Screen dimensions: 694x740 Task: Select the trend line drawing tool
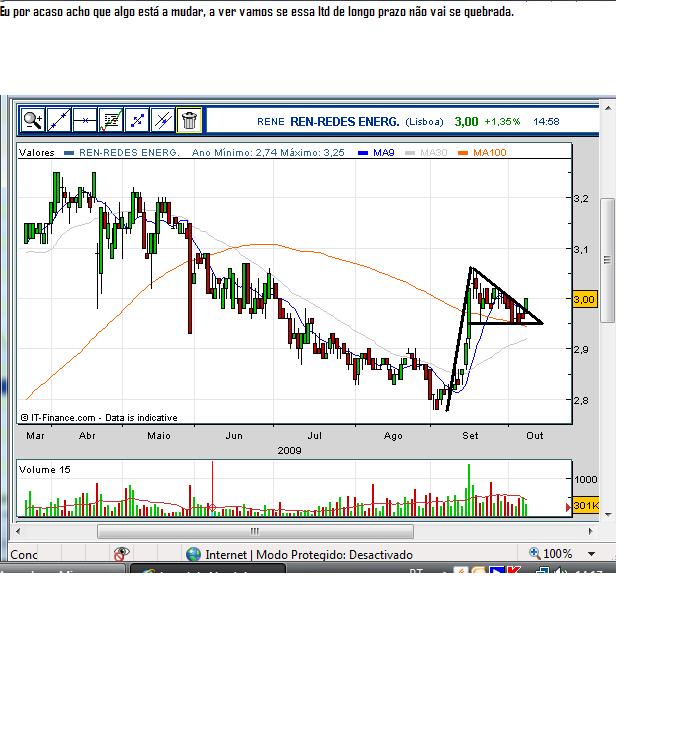[59, 120]
